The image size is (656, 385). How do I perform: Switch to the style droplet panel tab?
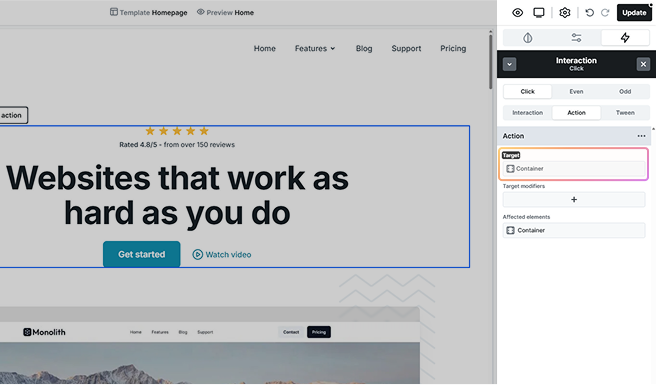528,38
